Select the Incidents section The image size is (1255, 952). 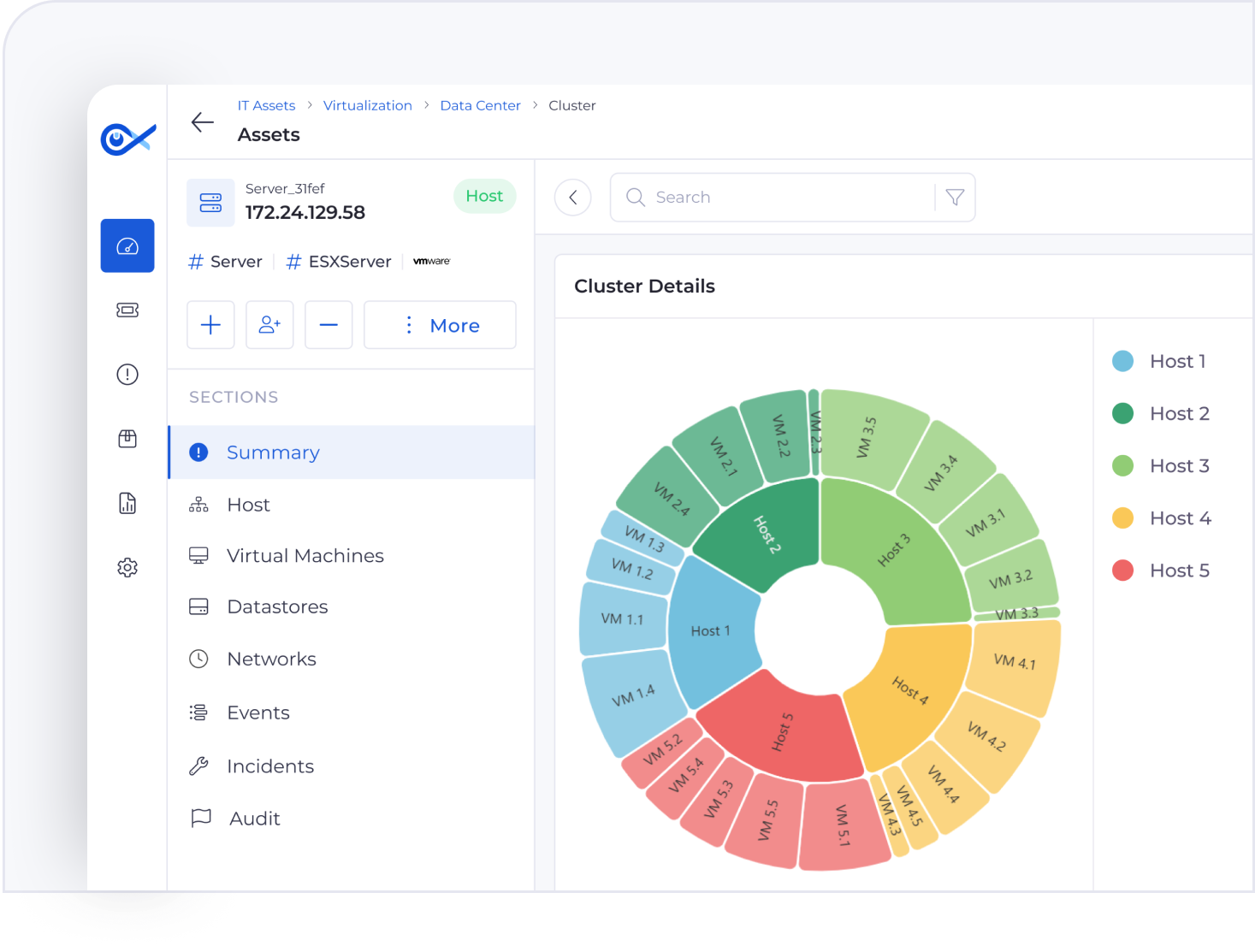click(352, 766)
